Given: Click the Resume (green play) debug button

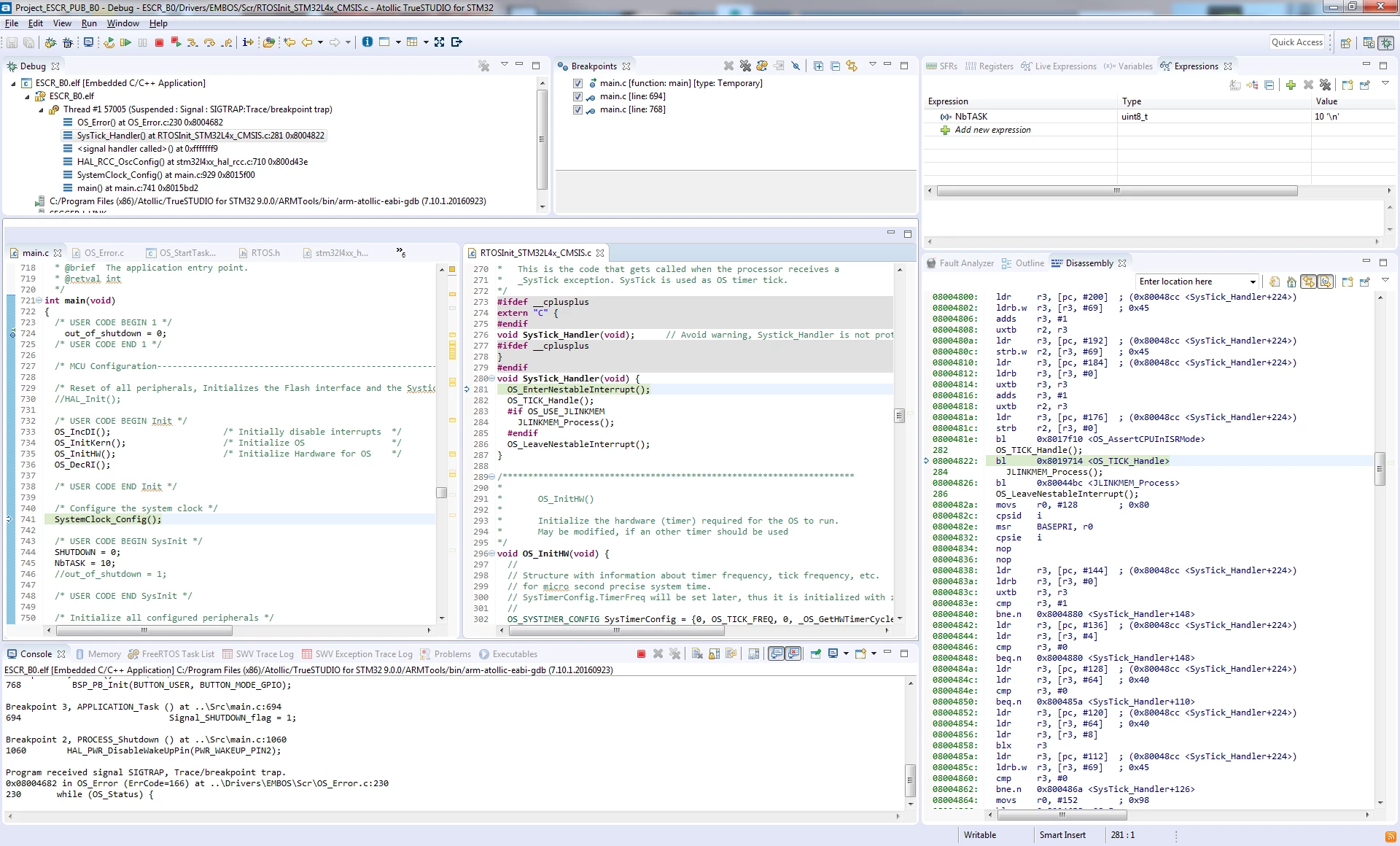Looking at the screenshot, I should coord(125,42).
